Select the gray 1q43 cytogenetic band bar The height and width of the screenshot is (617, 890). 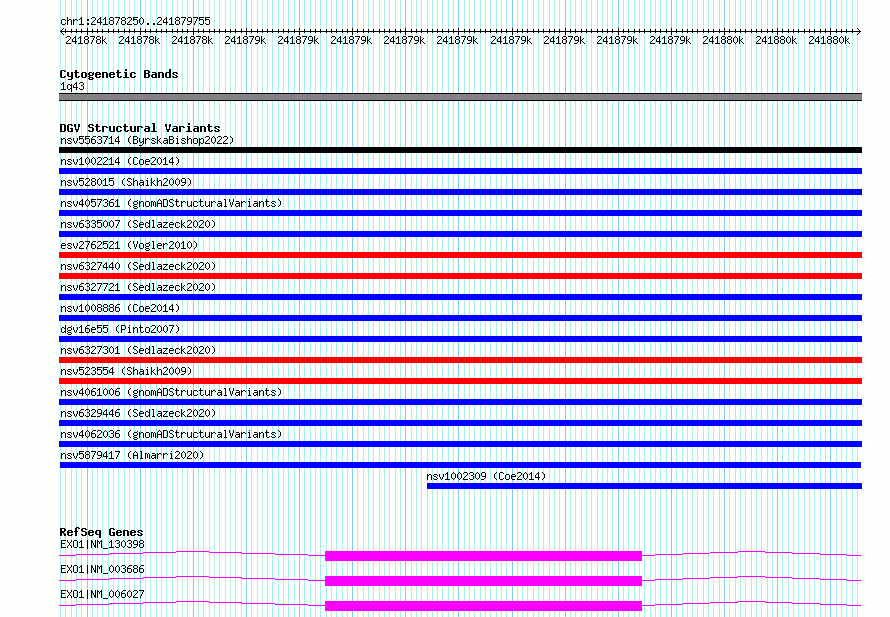[x=460, y=97]
